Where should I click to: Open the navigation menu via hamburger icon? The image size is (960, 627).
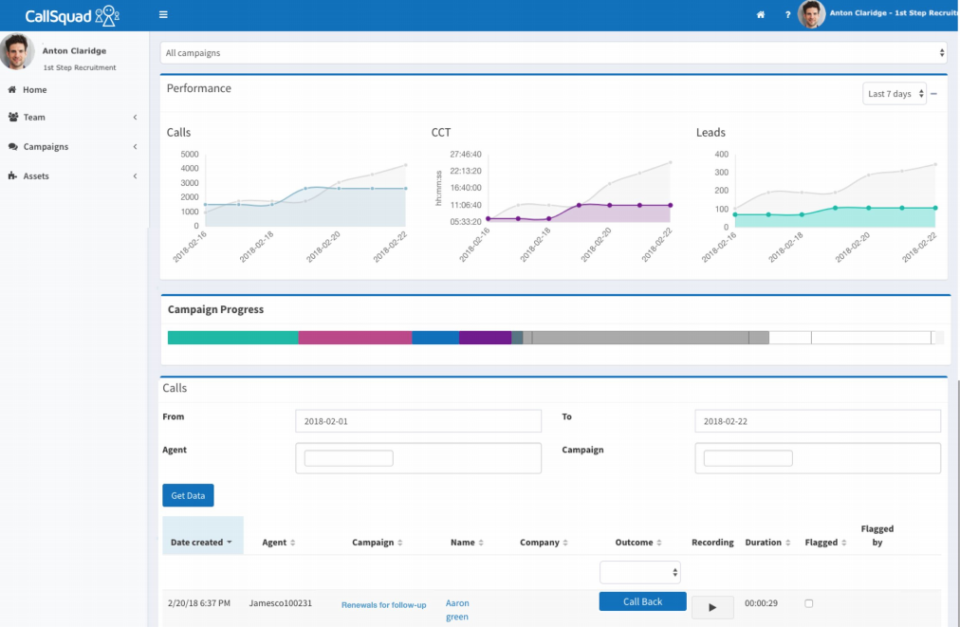click(x=162, y=14)
